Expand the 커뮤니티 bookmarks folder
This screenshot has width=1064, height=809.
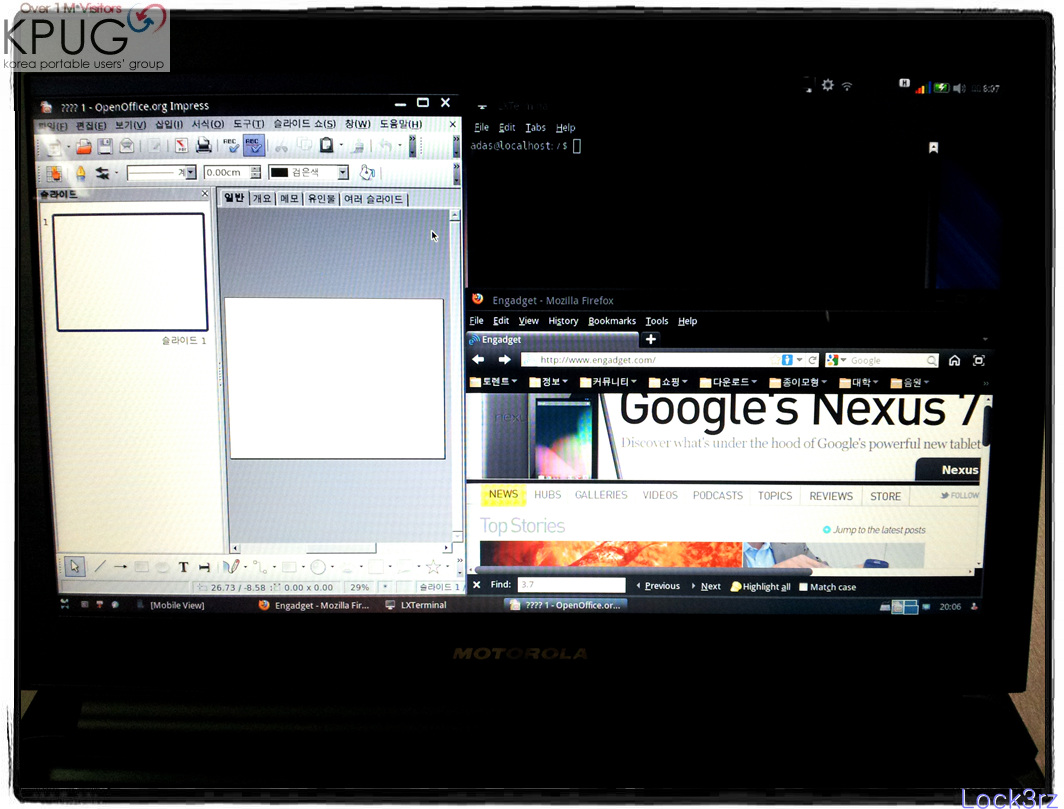click(608, 382)
